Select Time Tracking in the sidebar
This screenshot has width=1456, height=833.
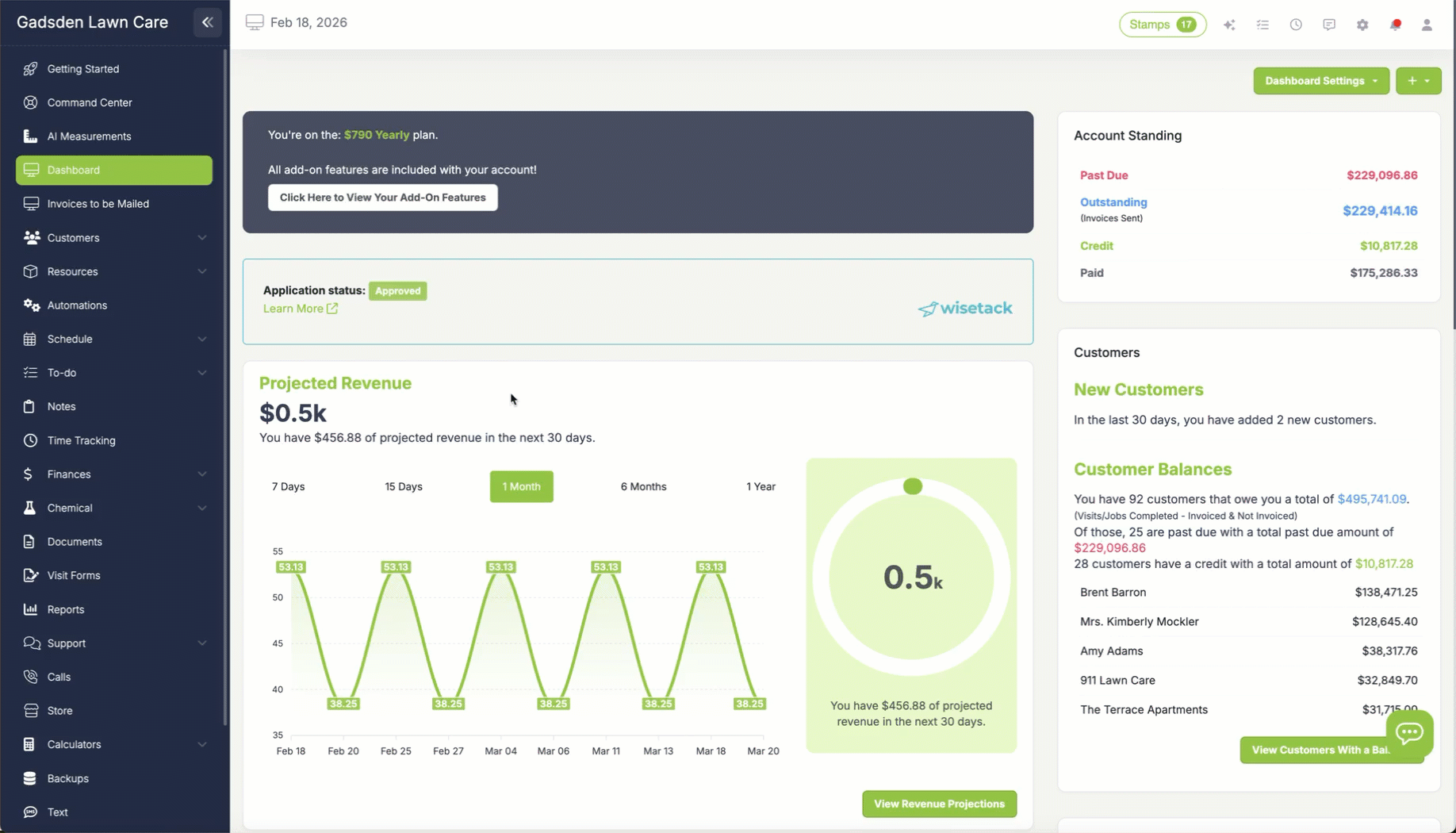tap(79, 440)
